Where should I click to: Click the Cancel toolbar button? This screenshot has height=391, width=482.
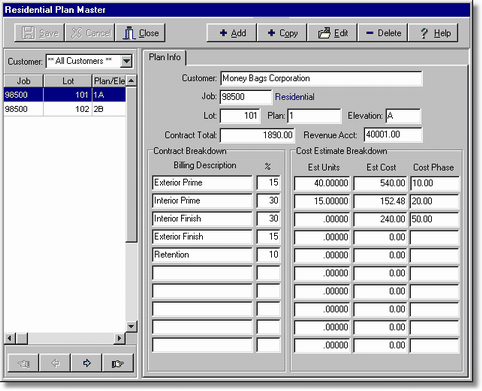point(90,33)
